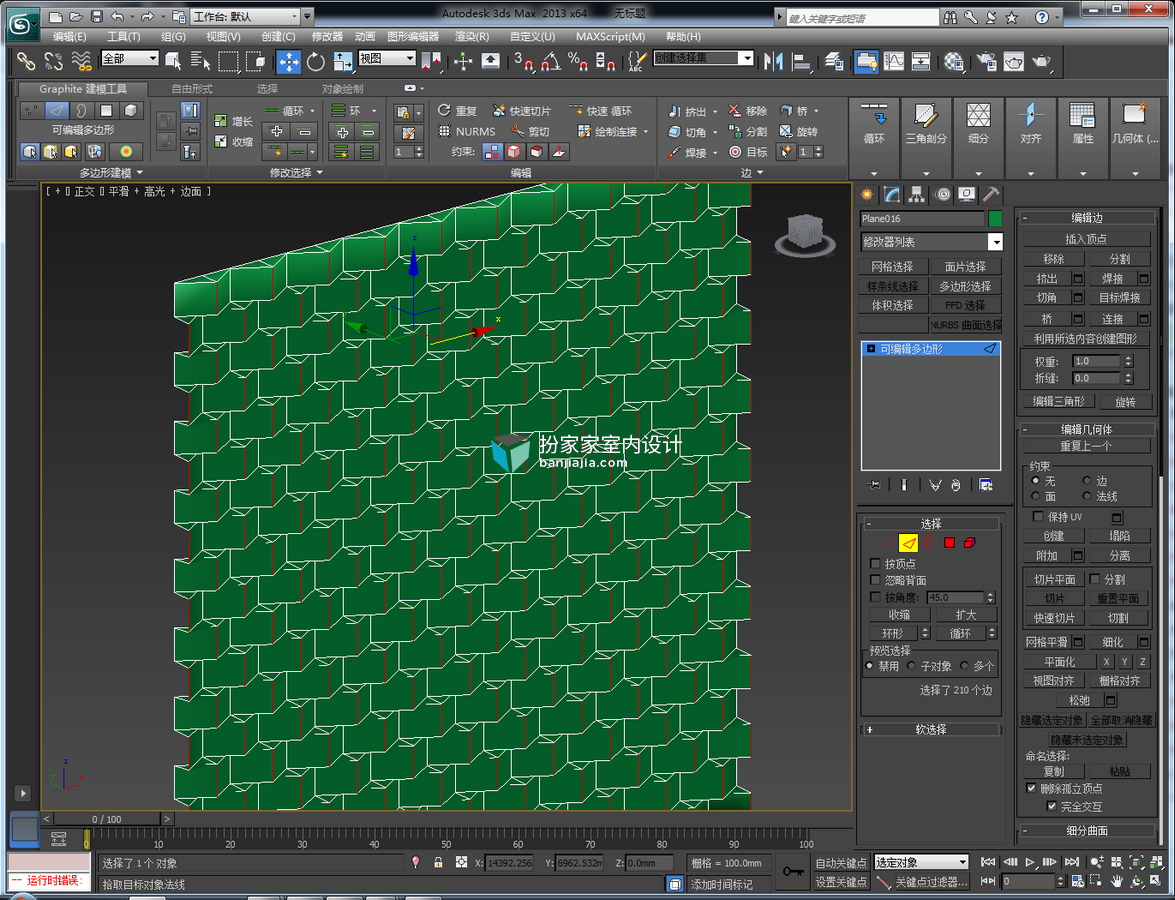Open the MAXScript(M) menu
Screen dimensions: 1175x900
coord(610,36)
